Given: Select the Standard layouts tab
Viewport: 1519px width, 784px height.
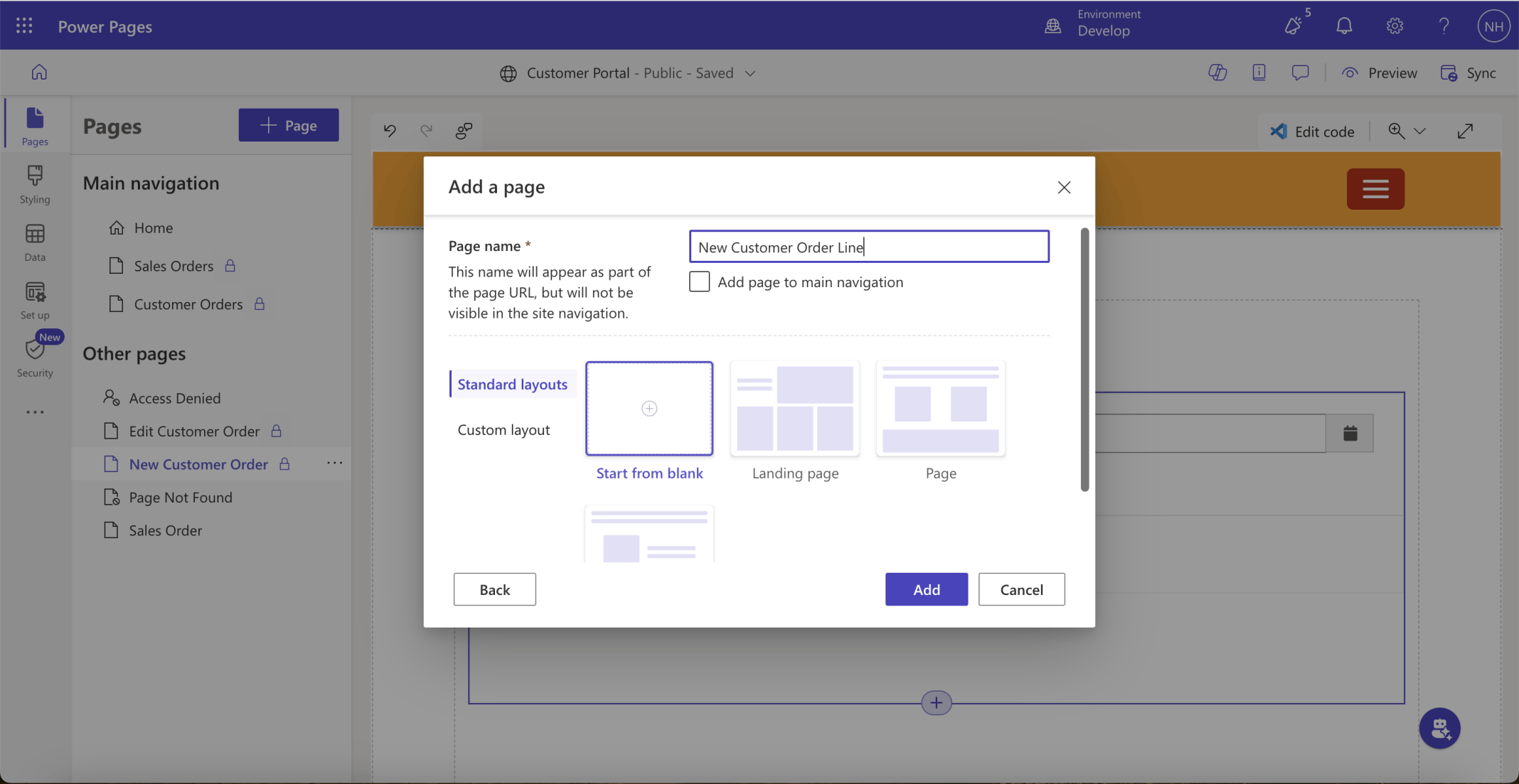Looking at the screenshot, I should point(512,385).
